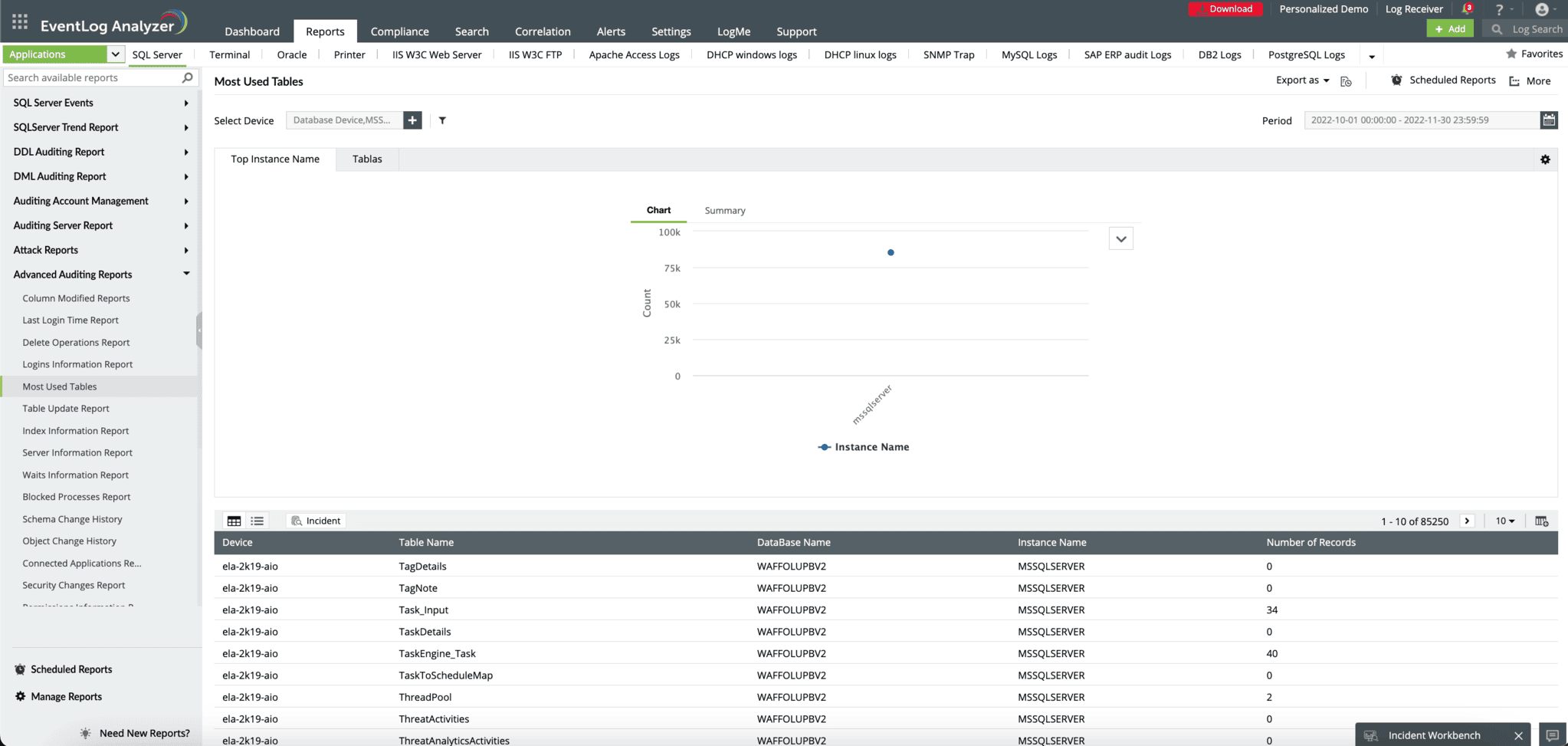1568x746 pixels.
Task: Click the red Download button
Action: (x=1225, y=9)
